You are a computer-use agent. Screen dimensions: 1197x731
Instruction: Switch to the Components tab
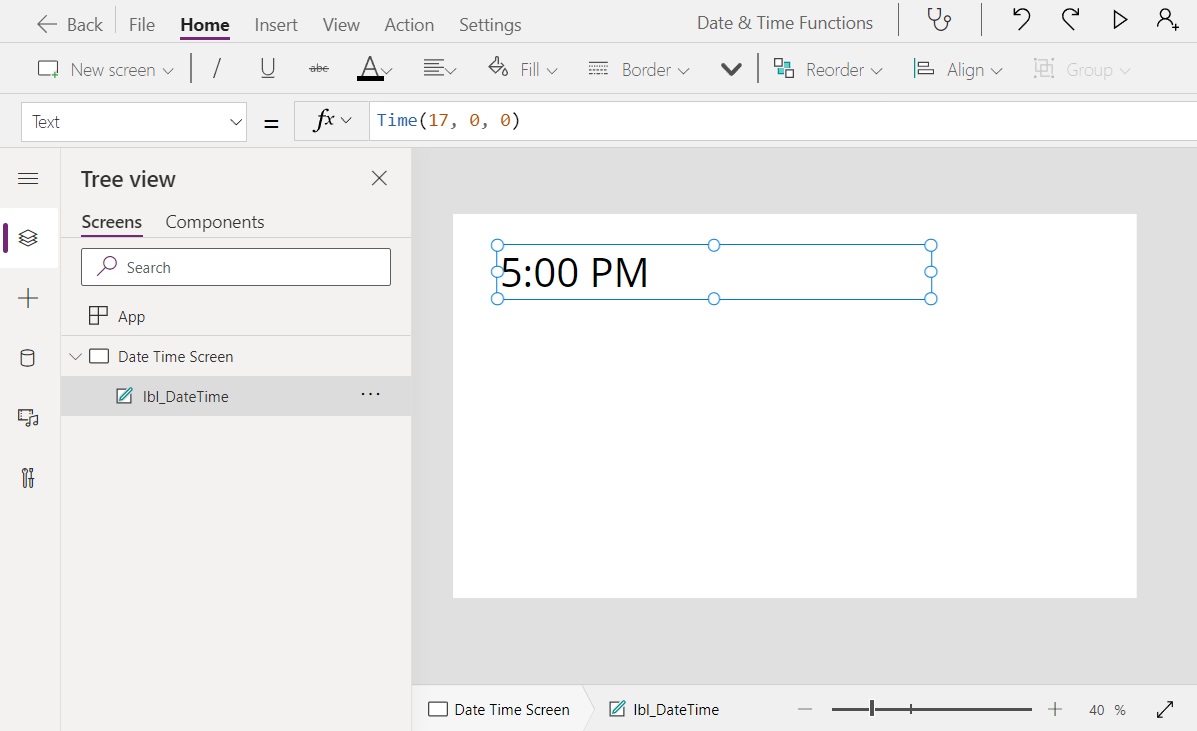click(x=214, y=222)
